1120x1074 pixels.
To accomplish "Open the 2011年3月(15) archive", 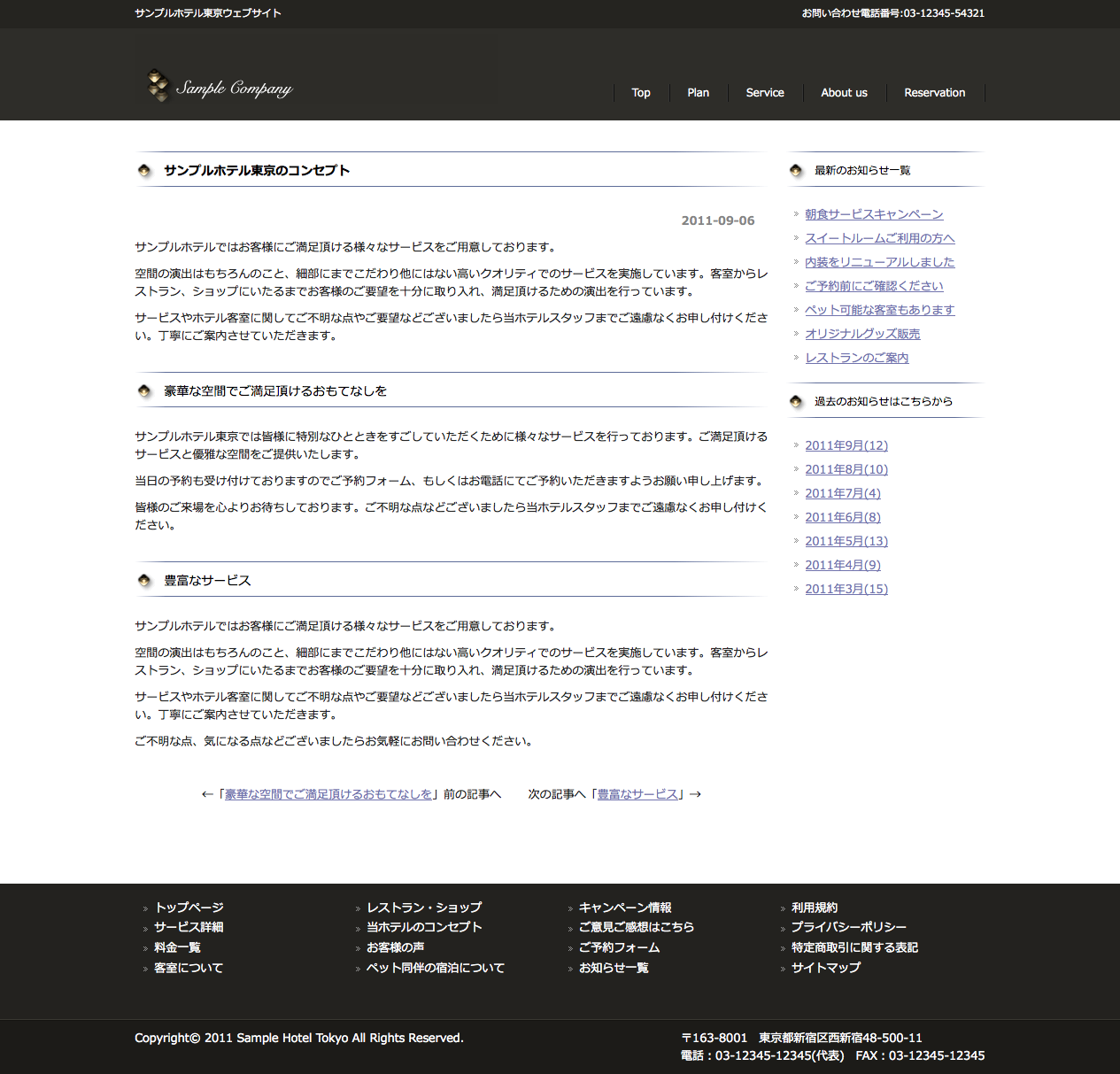I will (846, 589).
